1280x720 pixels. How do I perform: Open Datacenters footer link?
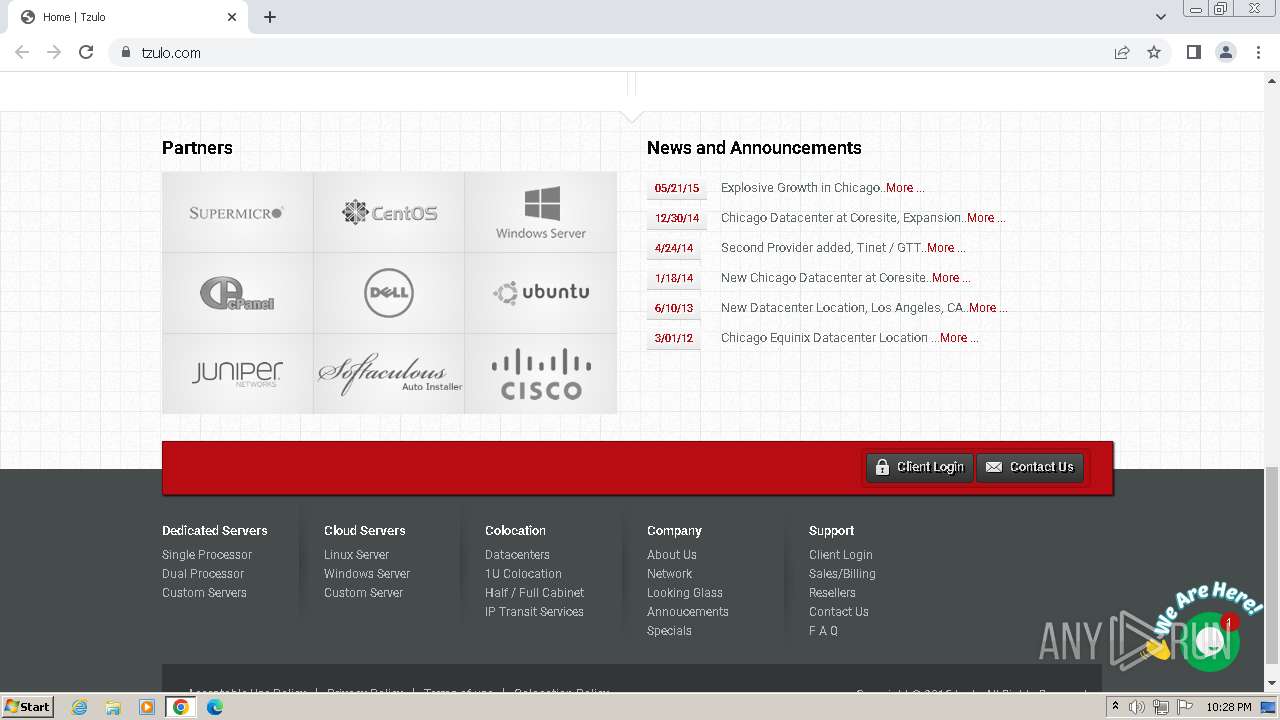pos(517,555)
